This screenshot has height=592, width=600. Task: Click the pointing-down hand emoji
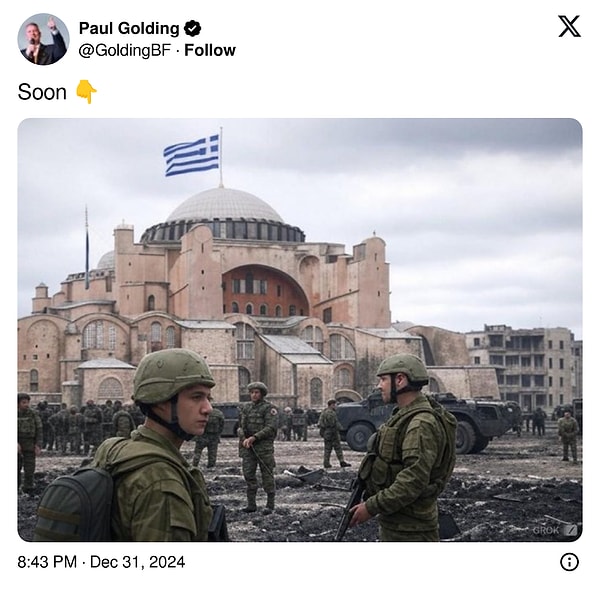tap(86, 92)
